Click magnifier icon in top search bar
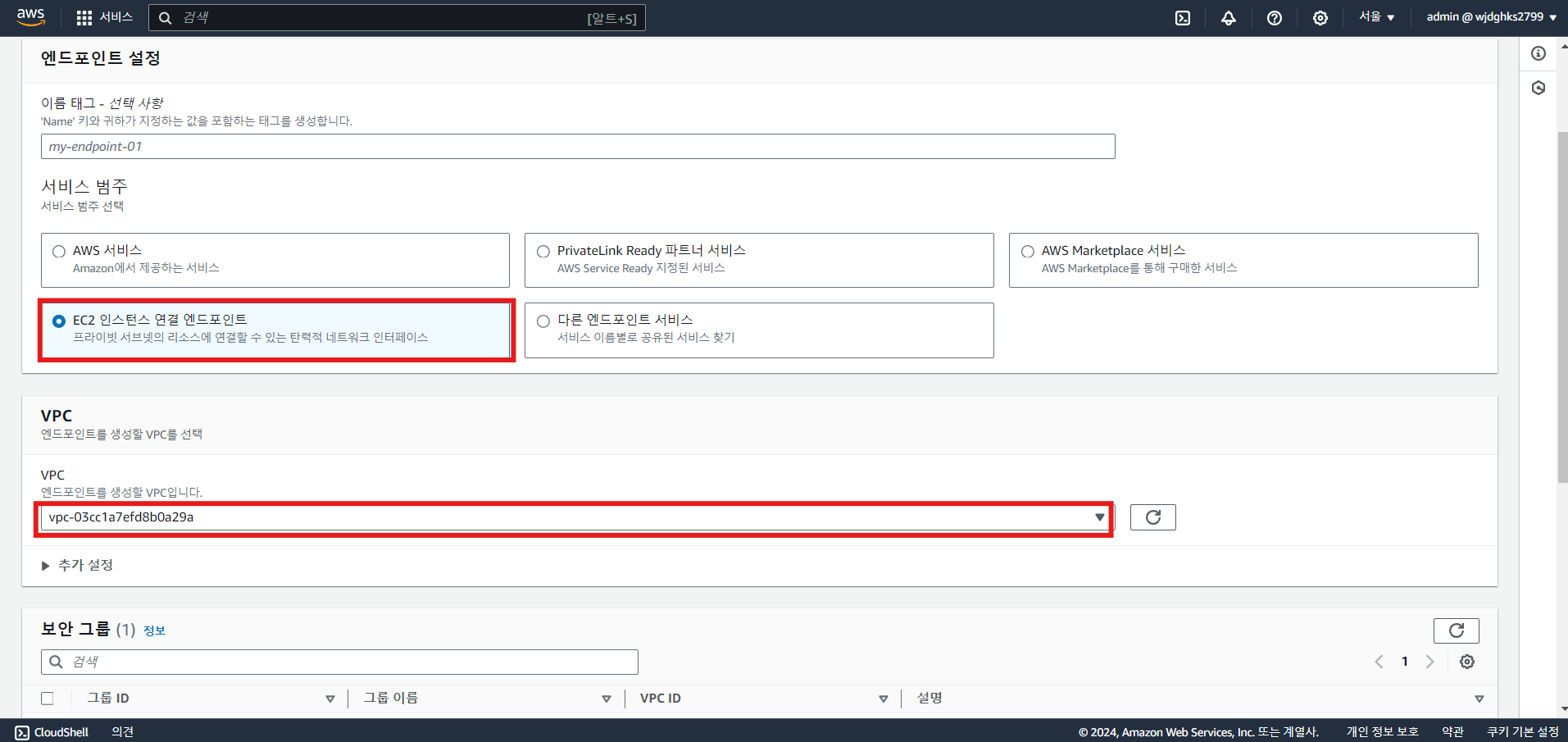1568x742 pixels. tap(165, 18)
